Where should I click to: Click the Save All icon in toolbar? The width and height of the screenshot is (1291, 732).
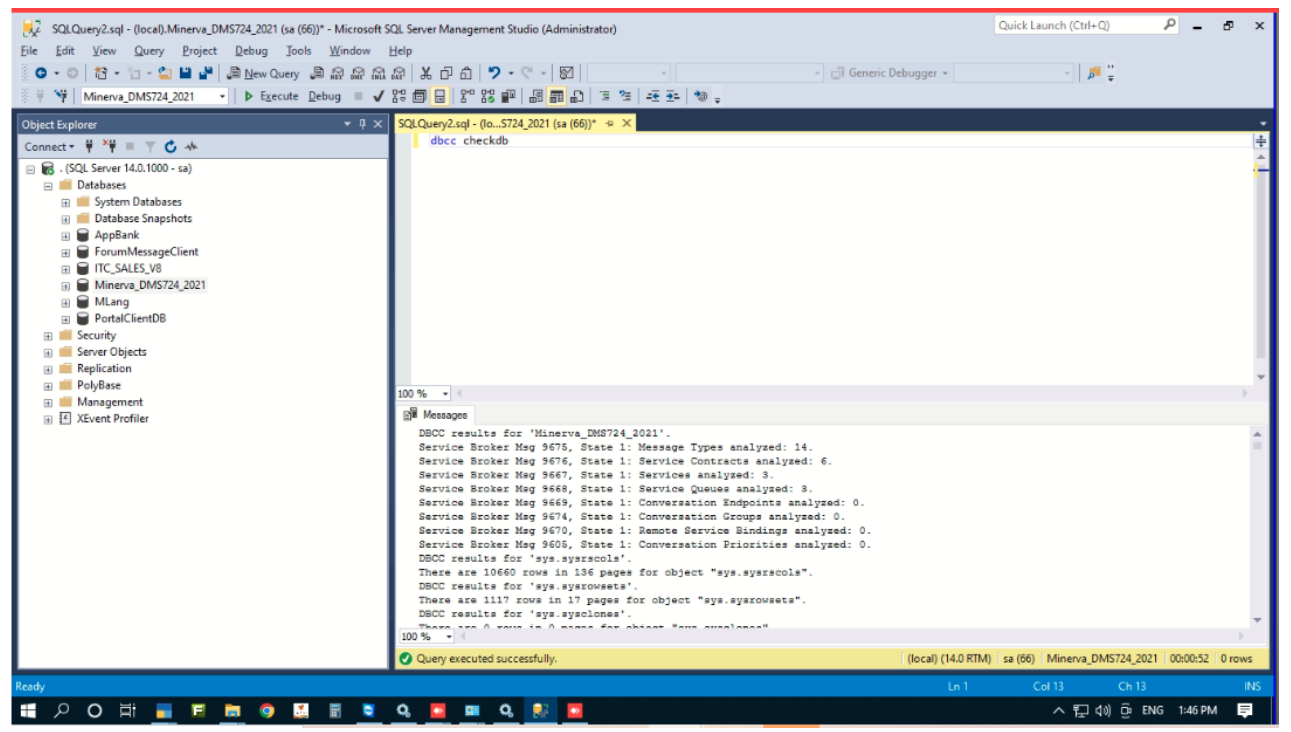(206, 73)
